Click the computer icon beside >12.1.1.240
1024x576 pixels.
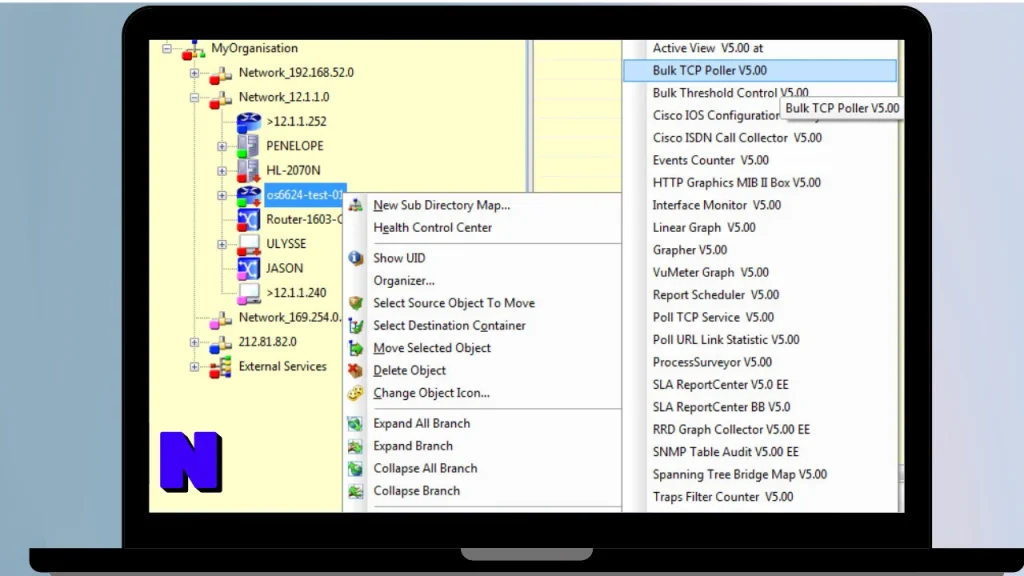(248, 293)
